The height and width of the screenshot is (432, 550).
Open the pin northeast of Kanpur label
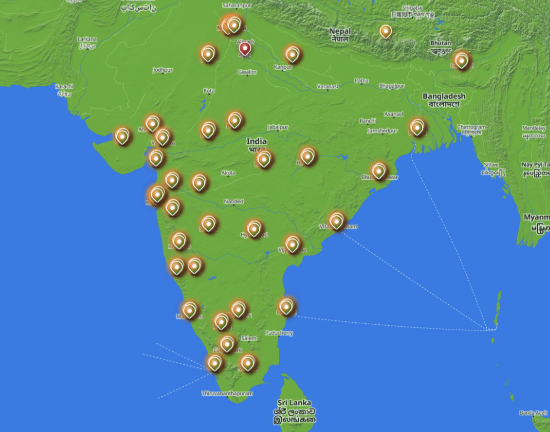(x=292, y=54)
